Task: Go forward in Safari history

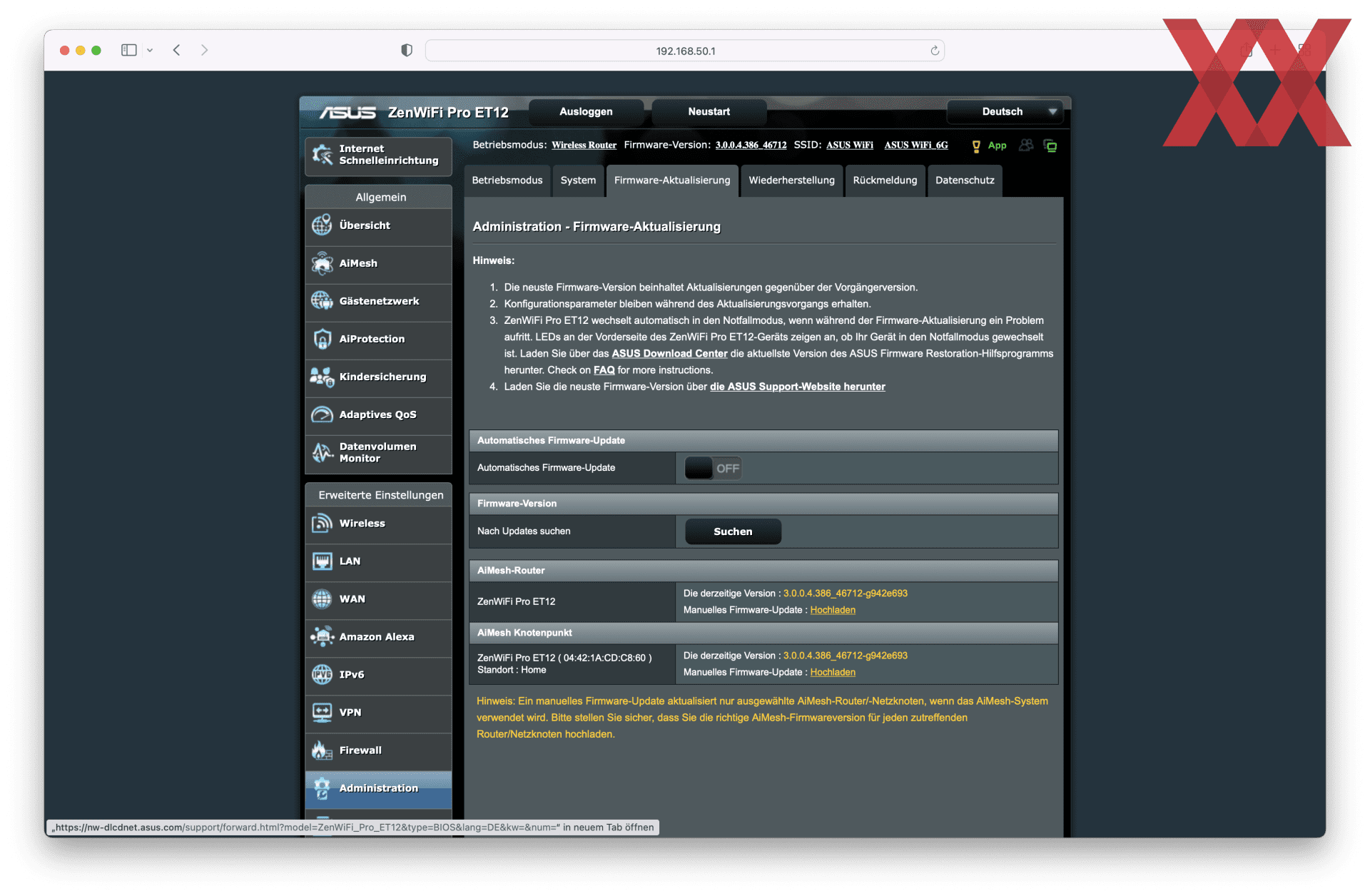Action: [204, 50]
